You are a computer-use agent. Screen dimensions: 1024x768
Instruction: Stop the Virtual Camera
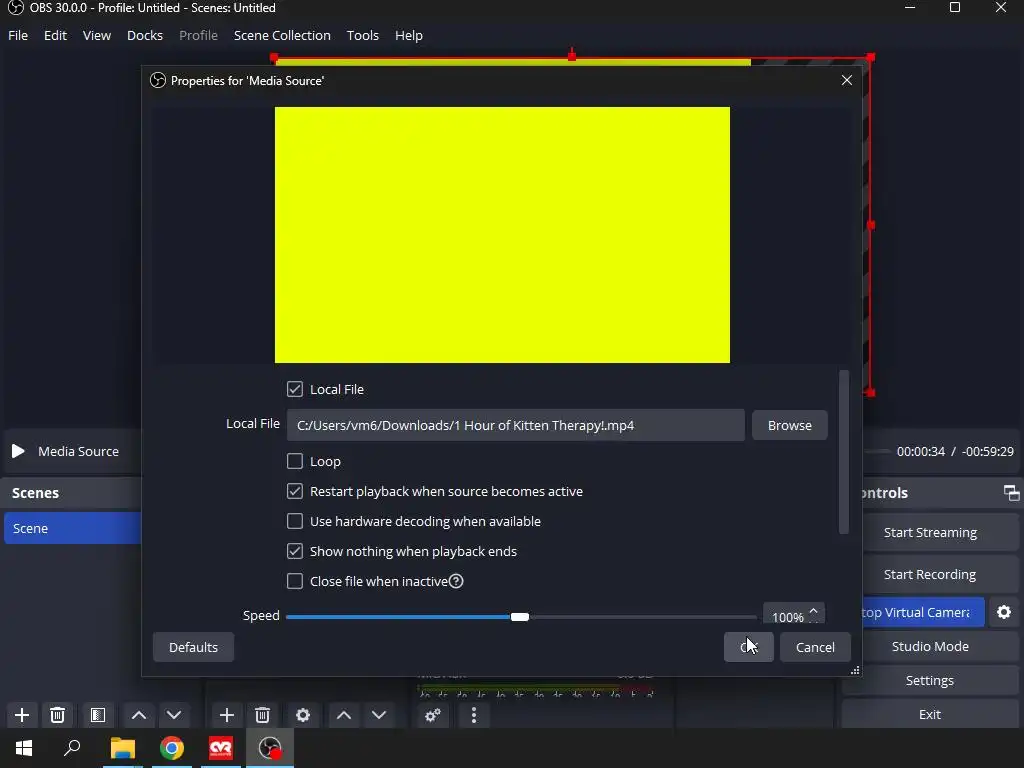(923, 613)
